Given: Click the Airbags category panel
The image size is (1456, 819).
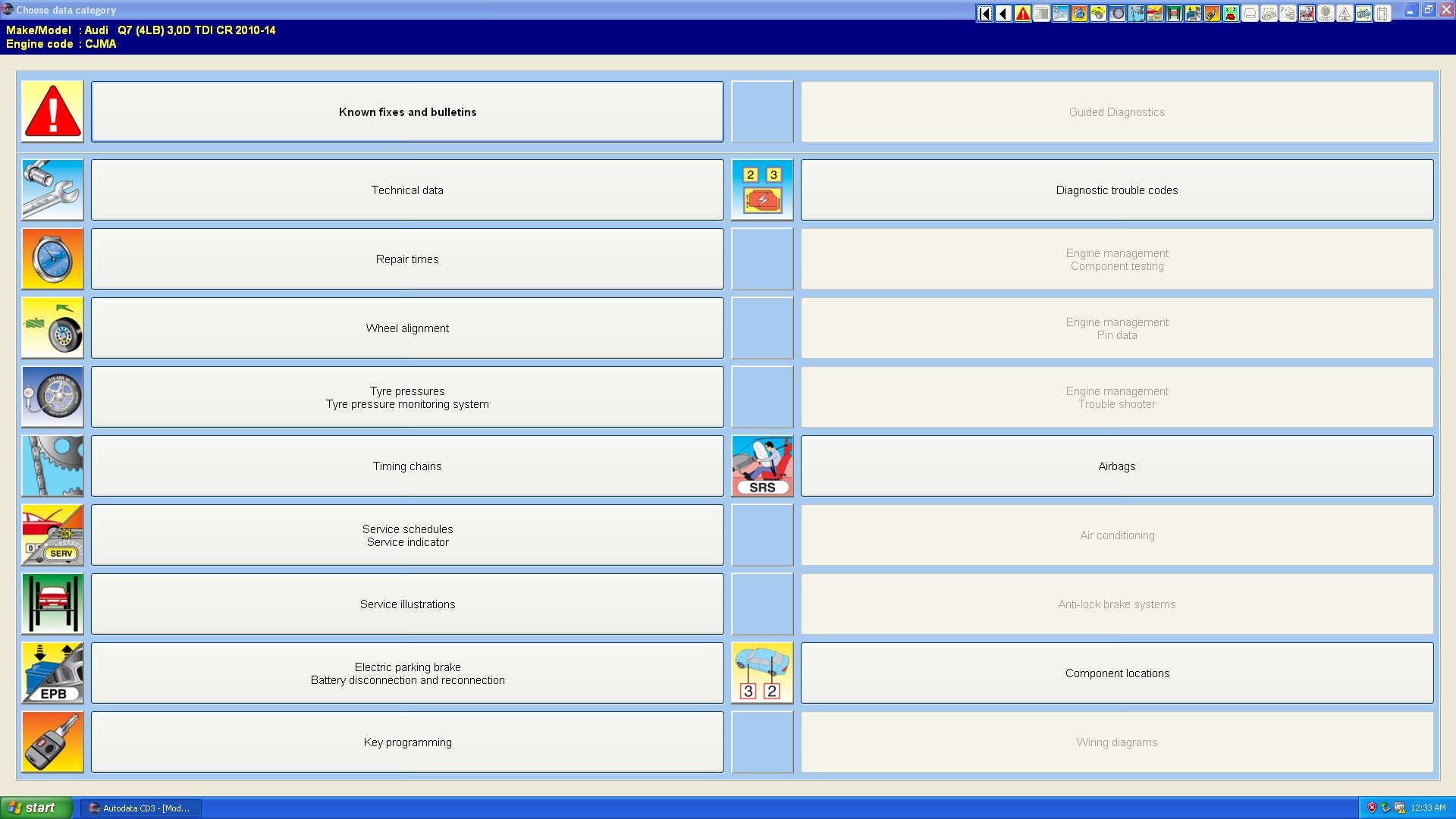Looking at the screenshot, I should [1116, 466].
